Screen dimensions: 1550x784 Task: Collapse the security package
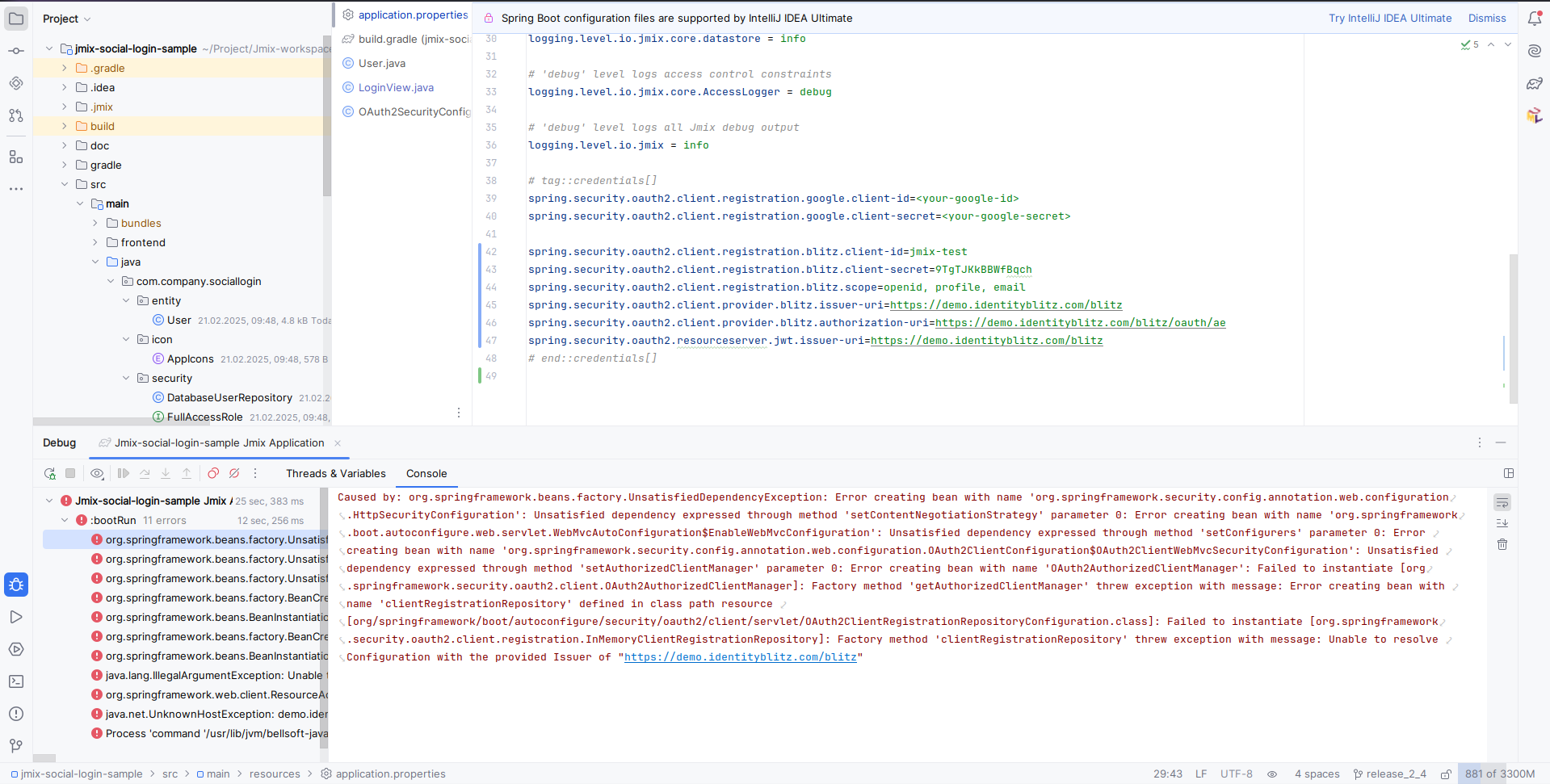126,379
